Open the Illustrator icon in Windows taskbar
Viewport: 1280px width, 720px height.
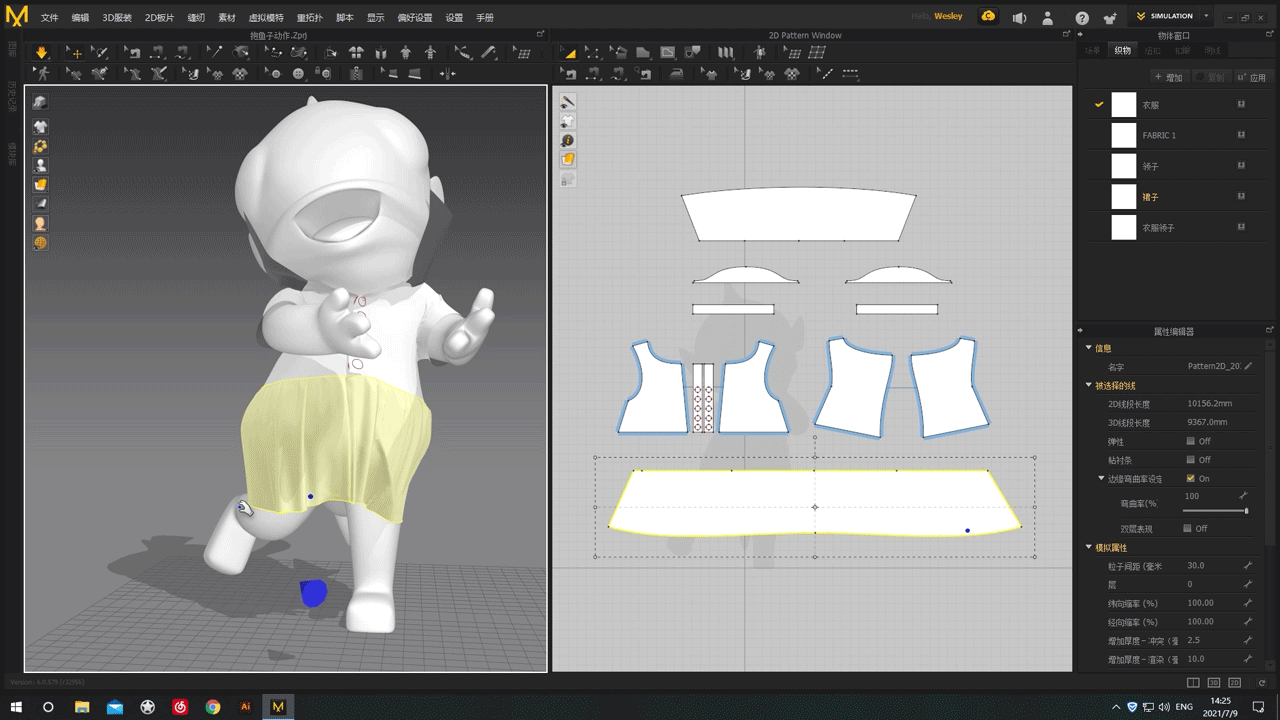coord(246,706)
